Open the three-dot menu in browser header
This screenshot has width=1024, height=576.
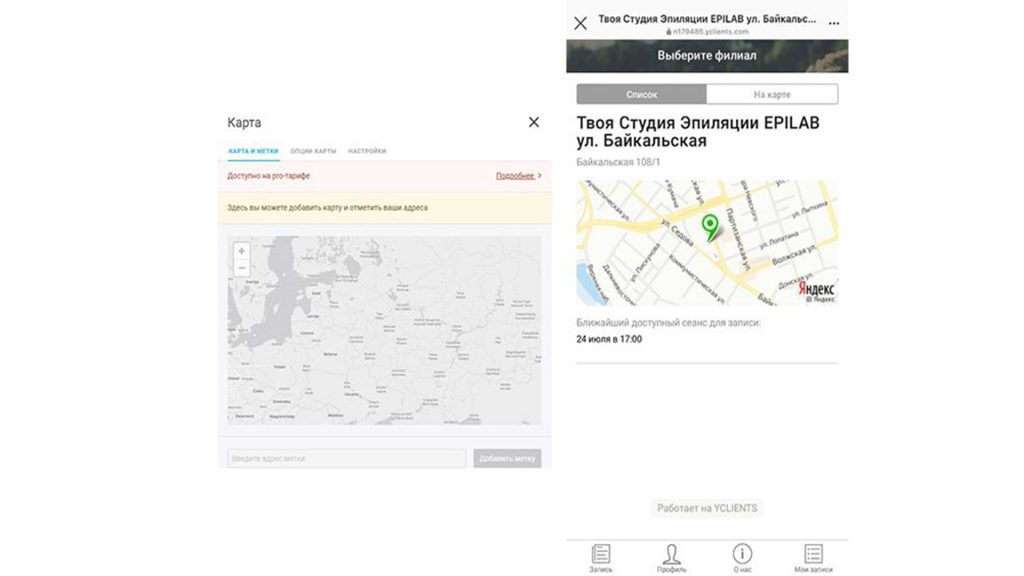(x=834, y=23)
